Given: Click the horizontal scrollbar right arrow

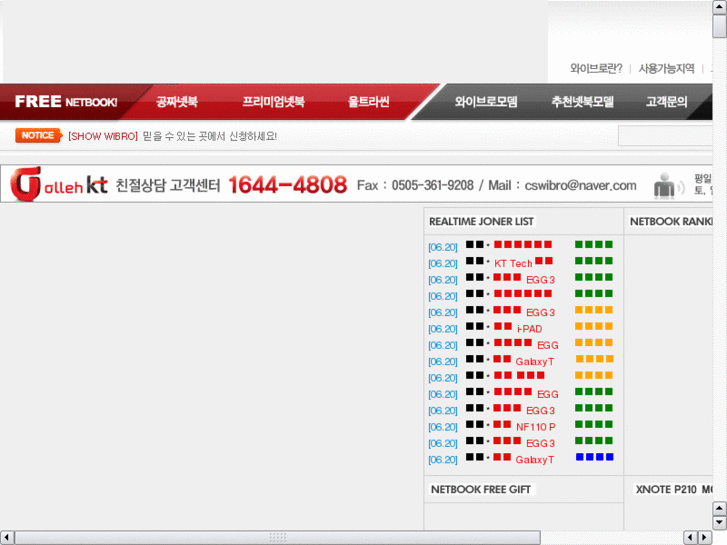Looking at the screenshot, I should (x=705, y=537).
